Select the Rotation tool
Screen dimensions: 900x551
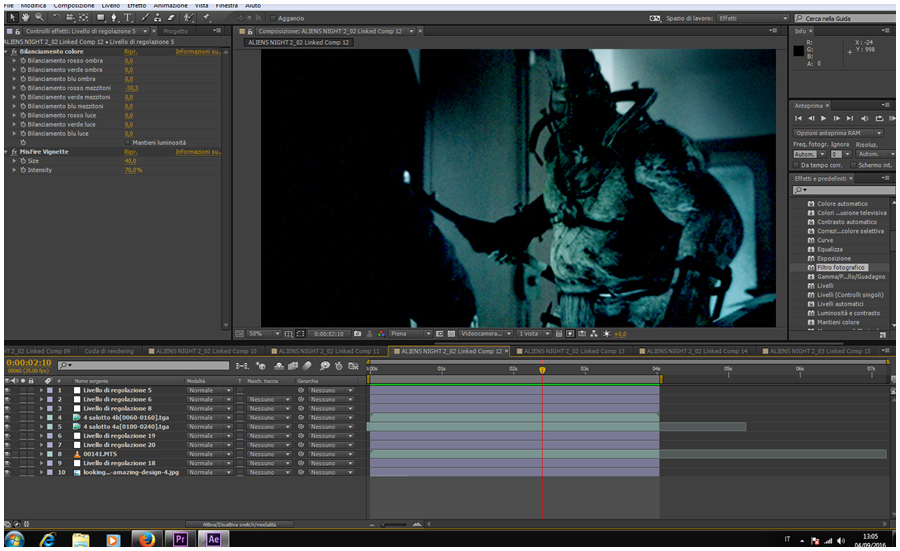coord(56,18)
